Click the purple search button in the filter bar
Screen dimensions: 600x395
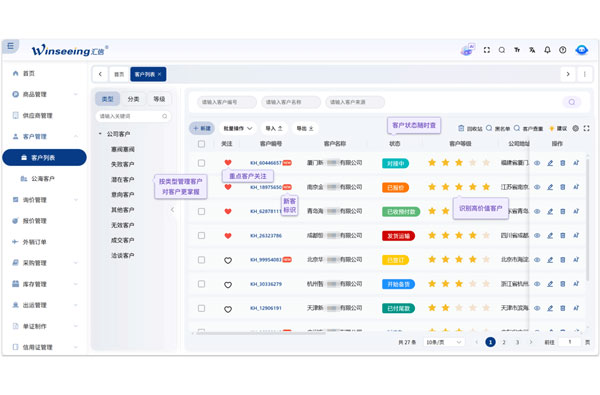[x=572, y=102]
